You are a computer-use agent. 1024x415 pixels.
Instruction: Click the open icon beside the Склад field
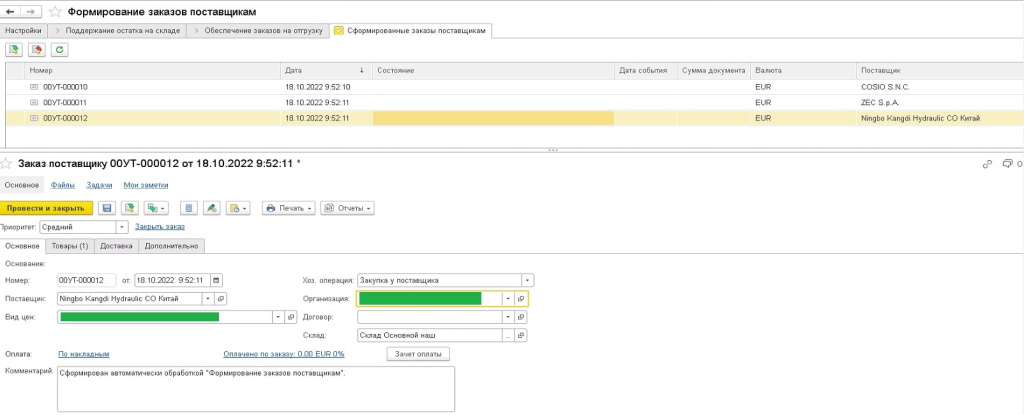pos(522,336)
